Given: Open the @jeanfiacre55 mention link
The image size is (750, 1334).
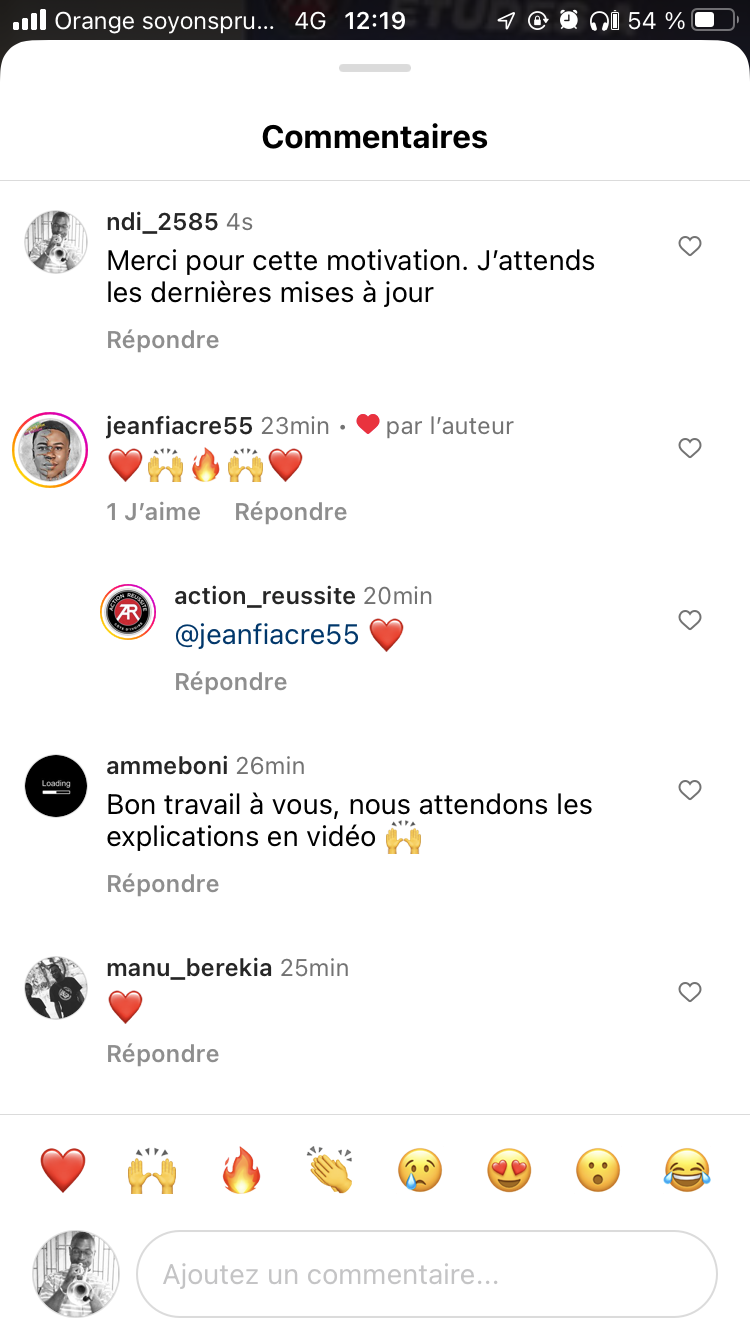Looking at the screenshot, I should coord(266,635).
